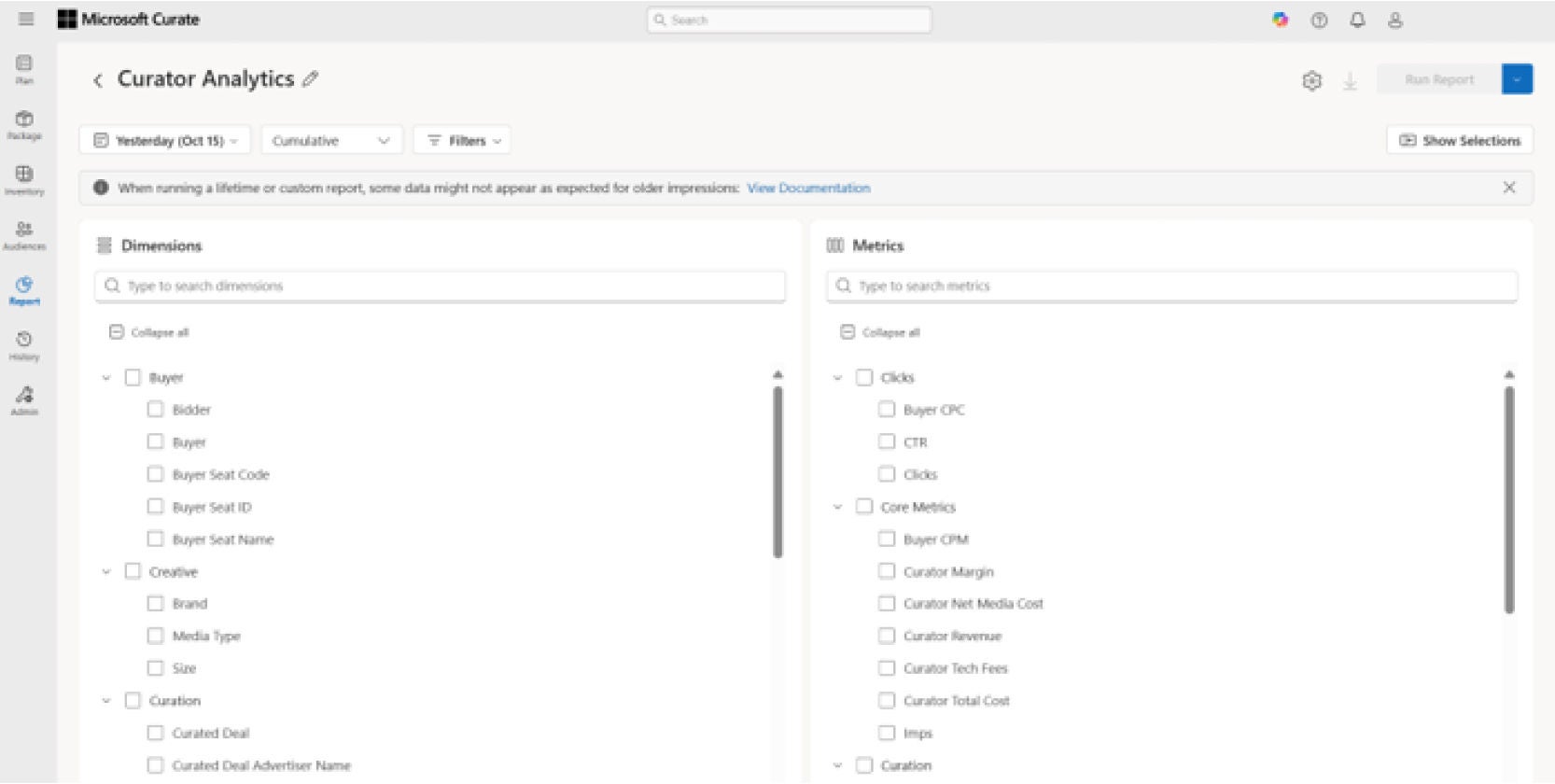Collapse the Core Metrics group
Screen dimensions: 1555x784
click(x=837, y=507)
